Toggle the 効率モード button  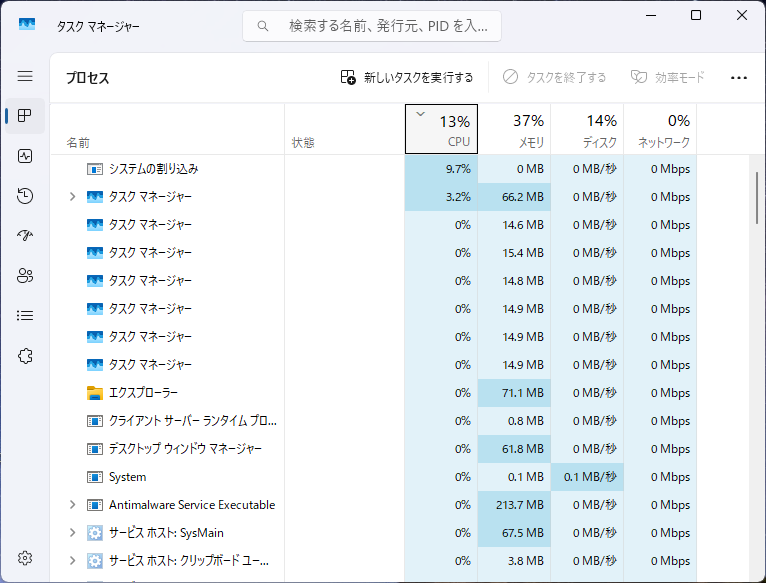(667, 77)
